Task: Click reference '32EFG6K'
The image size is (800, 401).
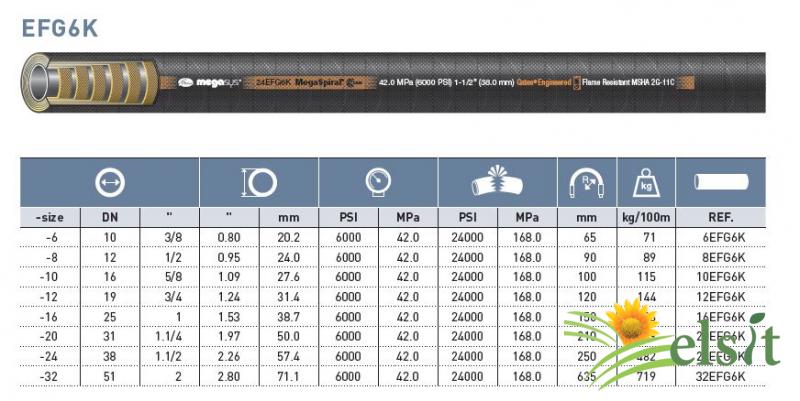Action: pos(721,377)
